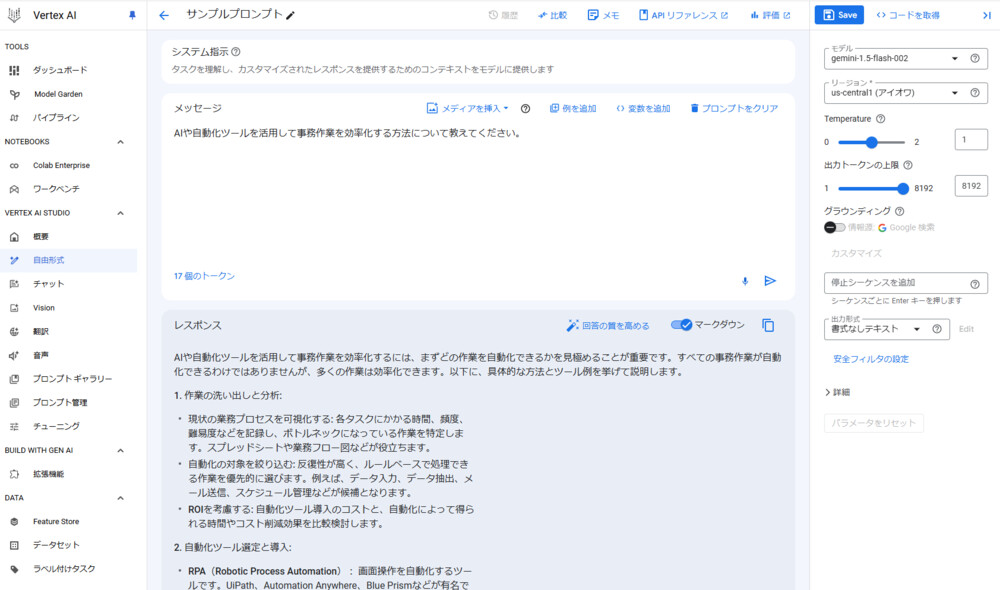Click the Temperature slider handle

pyautogui.click(x=872, y=142)
